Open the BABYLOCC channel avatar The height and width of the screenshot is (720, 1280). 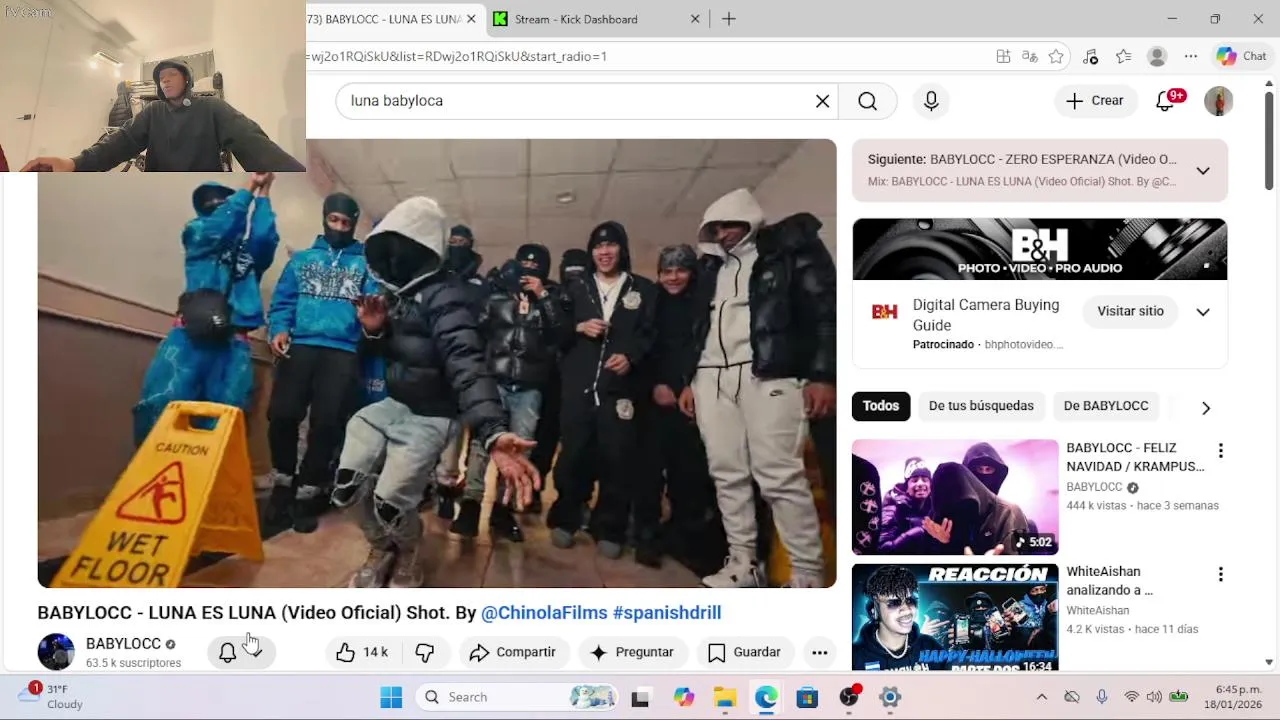[56, 652]
